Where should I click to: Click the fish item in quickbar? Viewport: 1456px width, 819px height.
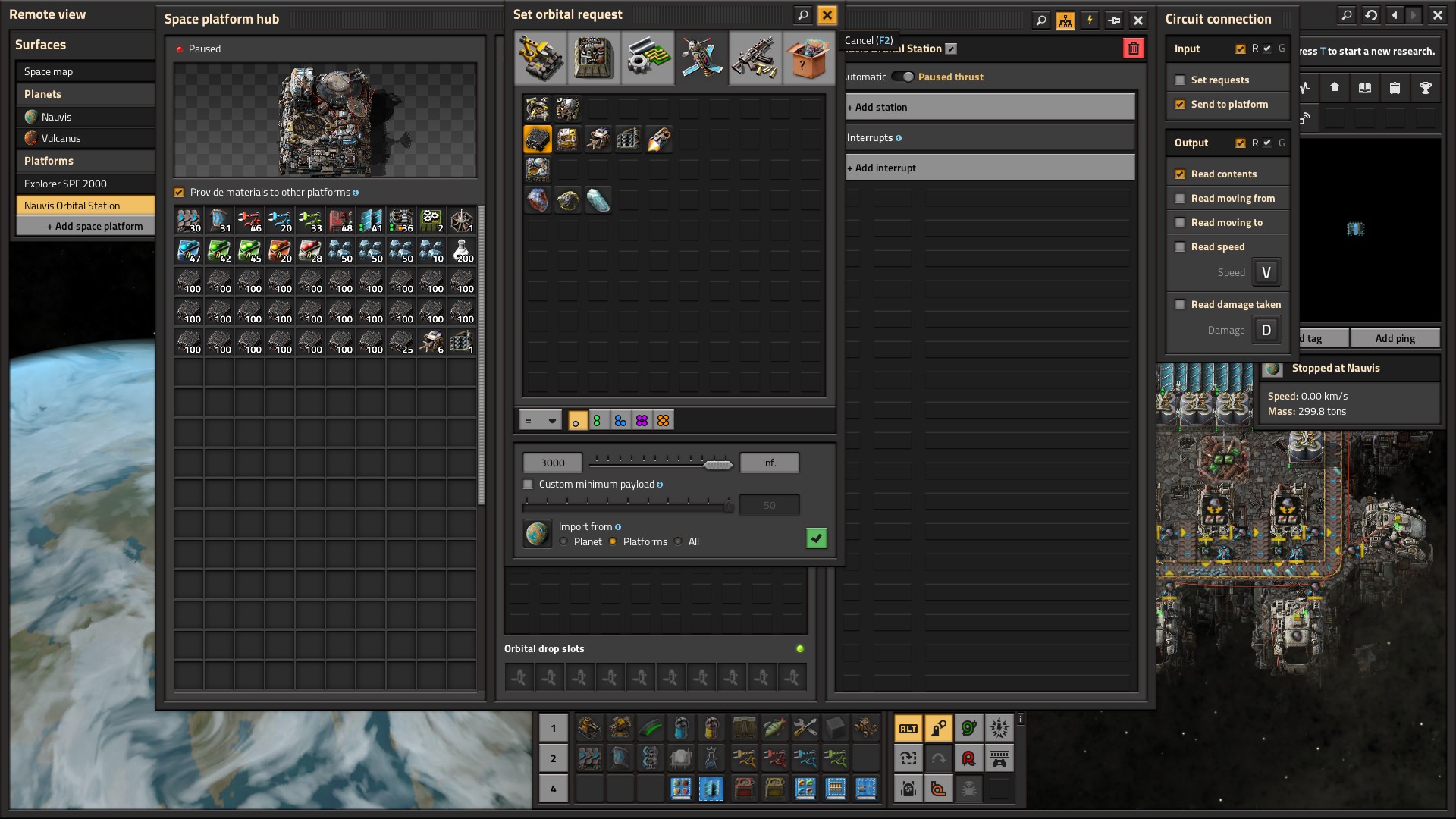775,729
